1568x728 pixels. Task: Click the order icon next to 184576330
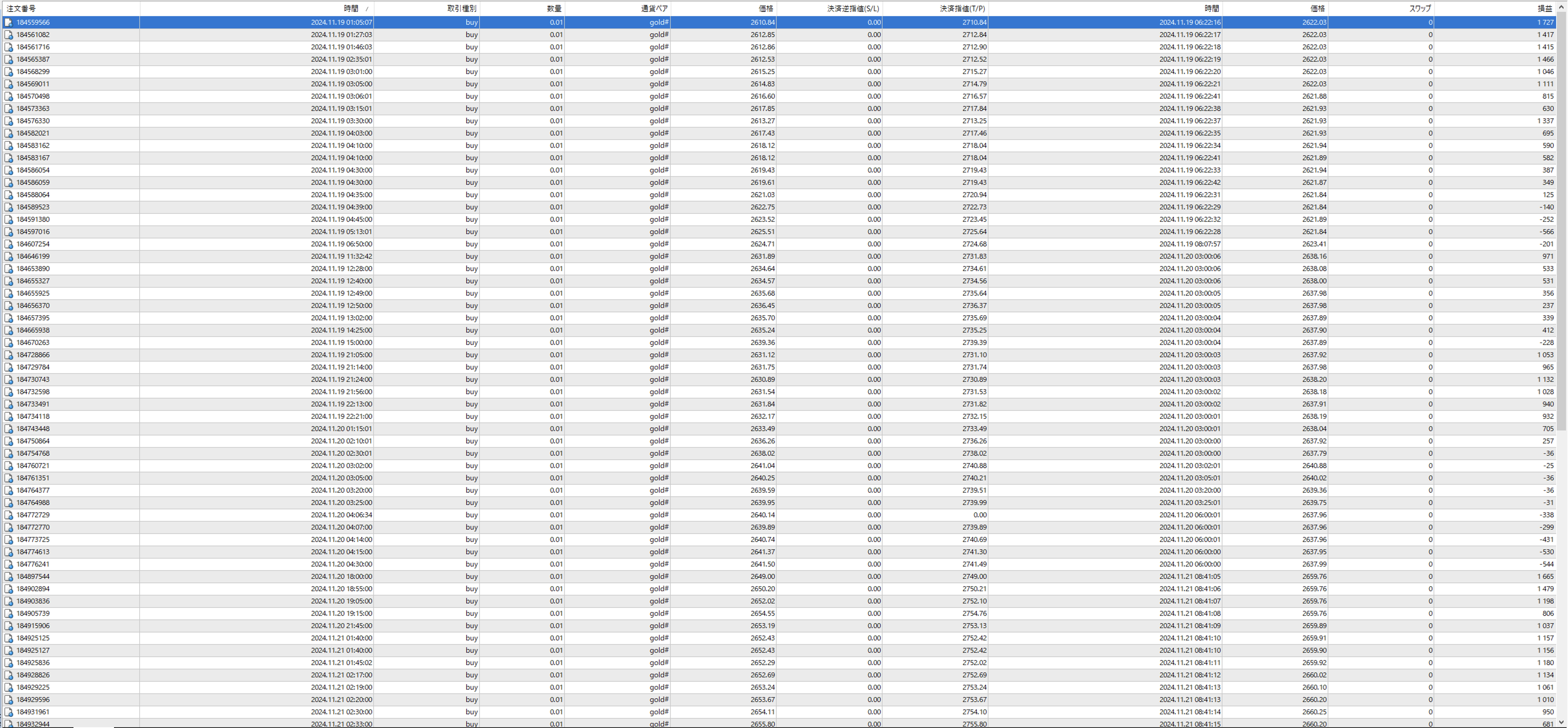(9, 121)
